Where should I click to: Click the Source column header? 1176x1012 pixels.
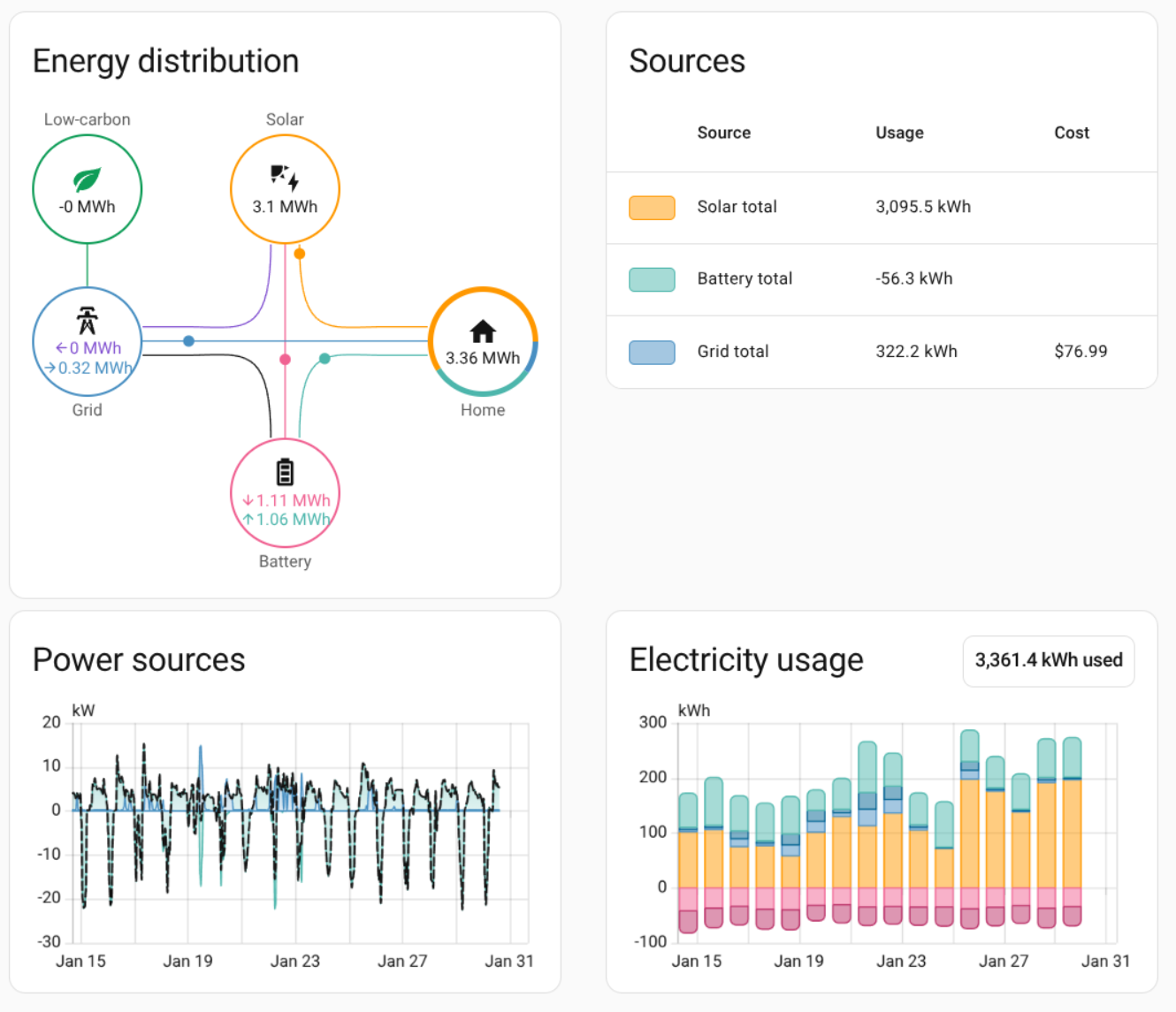(x=723, y=133)
